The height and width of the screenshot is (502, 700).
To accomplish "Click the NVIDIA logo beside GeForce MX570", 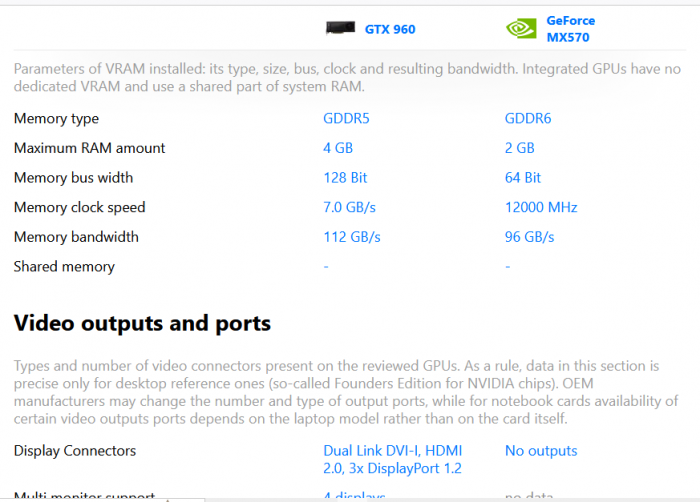I will 521,29.
